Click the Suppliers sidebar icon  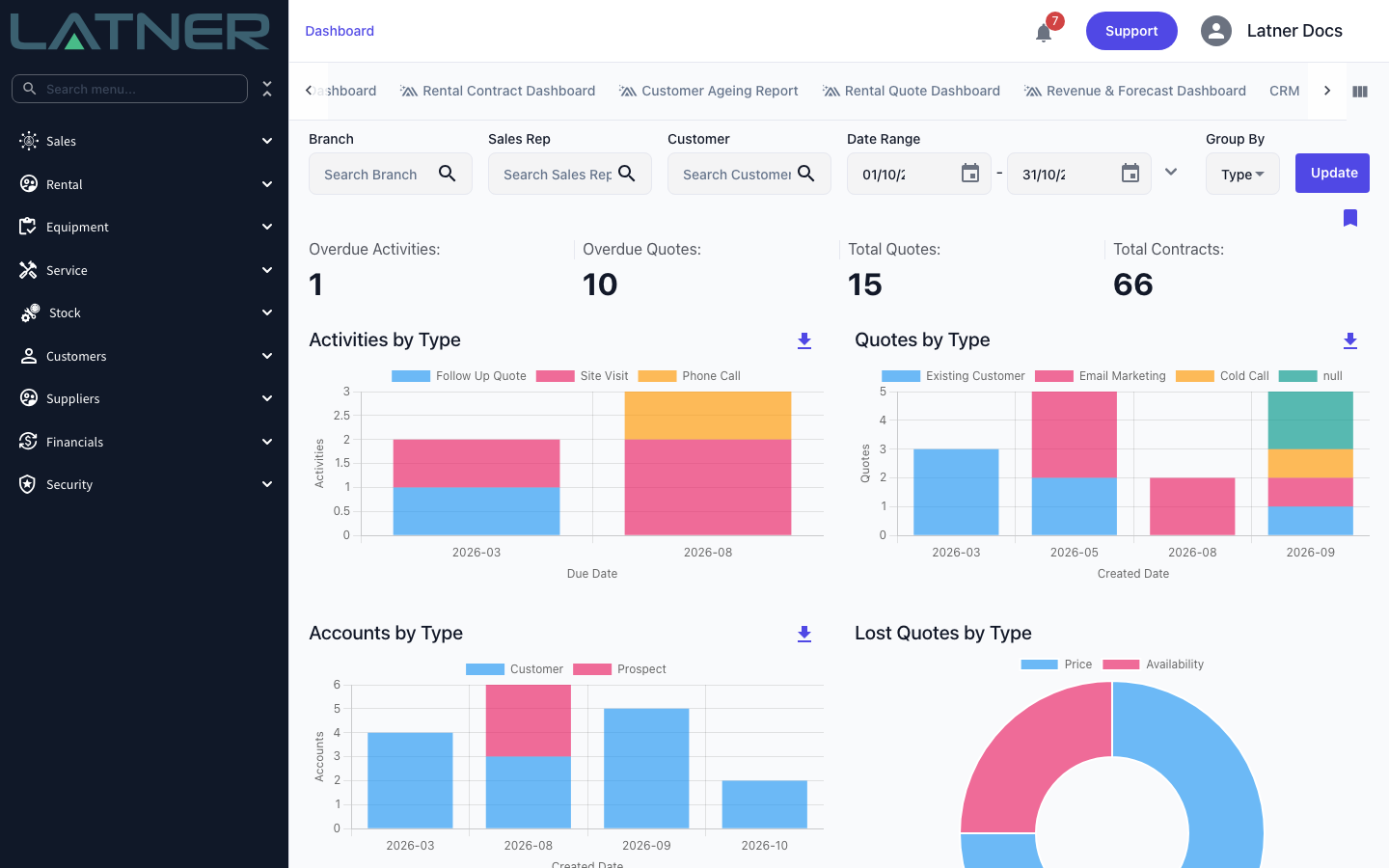coord(29,398)
